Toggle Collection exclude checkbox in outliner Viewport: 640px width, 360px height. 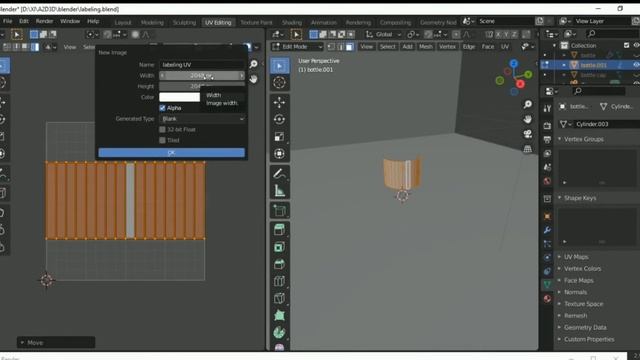tap(627, 45)
